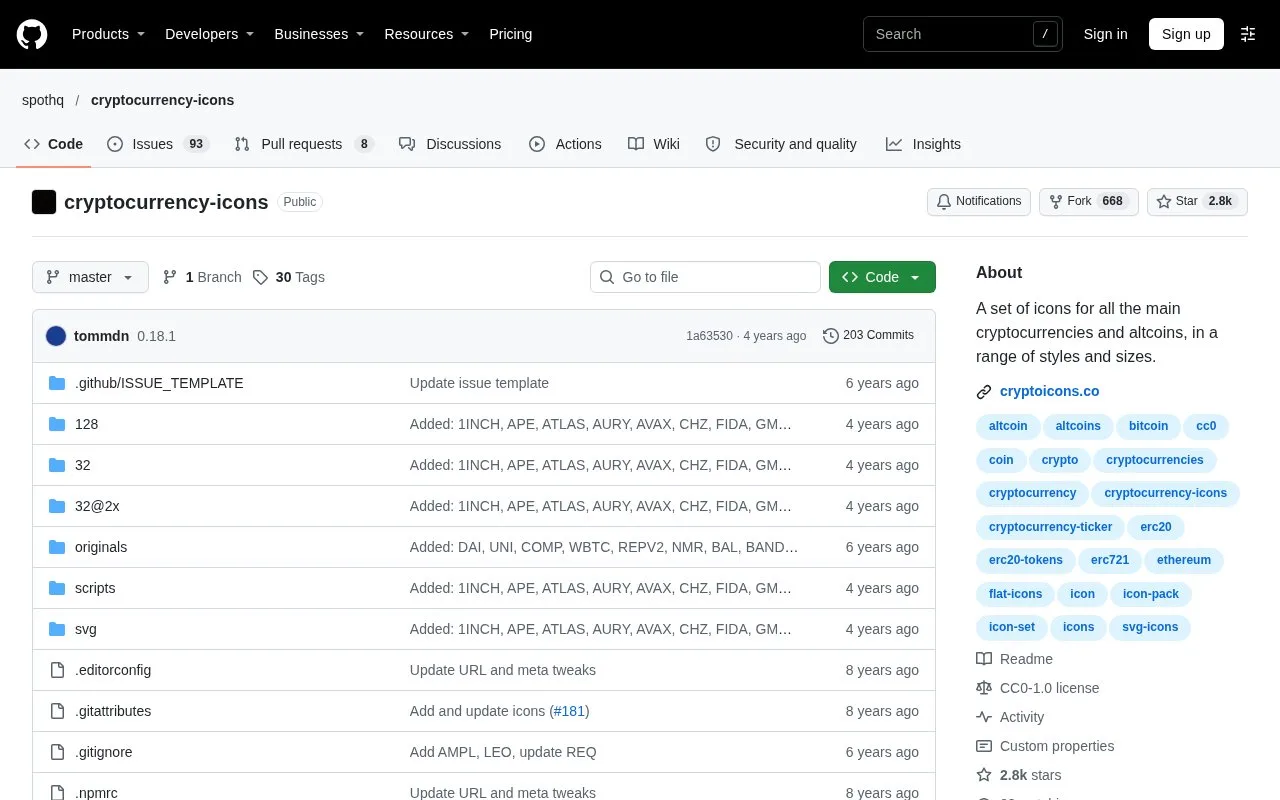Screen dimensions: 1280x800
Task: Open the scripts folder
Action: [95, 588]
